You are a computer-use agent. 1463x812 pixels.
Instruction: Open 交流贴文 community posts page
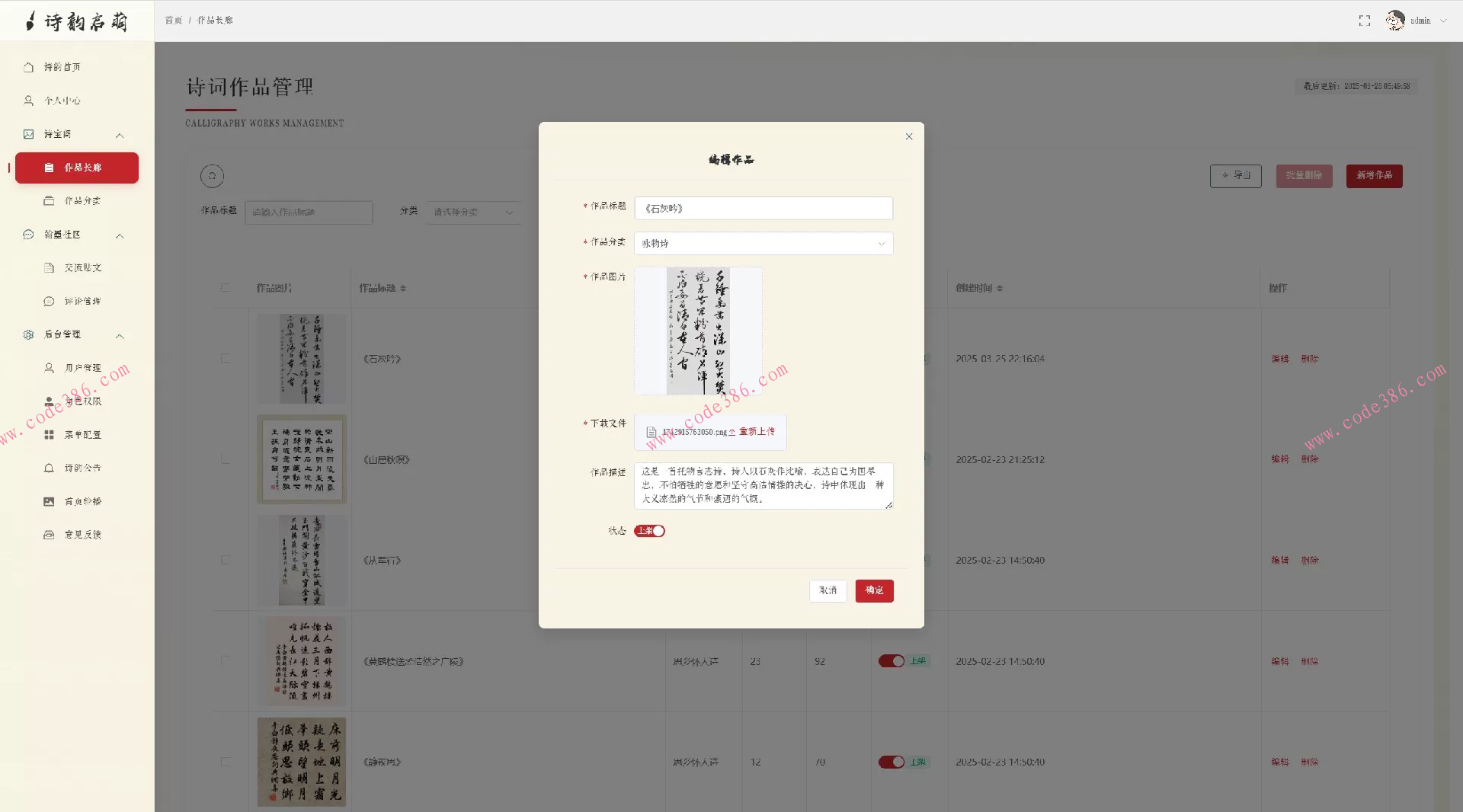coord(79,267)
